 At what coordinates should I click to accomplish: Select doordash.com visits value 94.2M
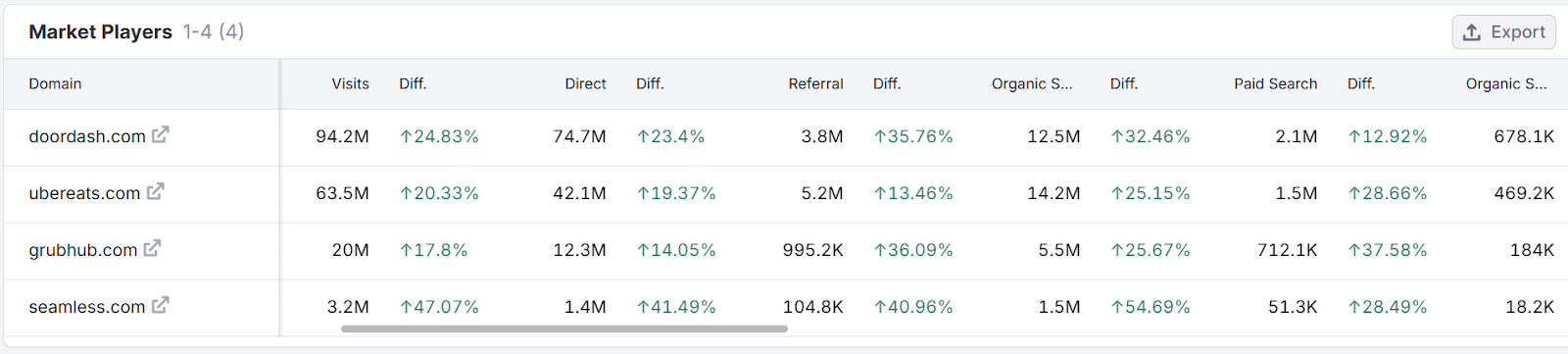tap(342, 136)
